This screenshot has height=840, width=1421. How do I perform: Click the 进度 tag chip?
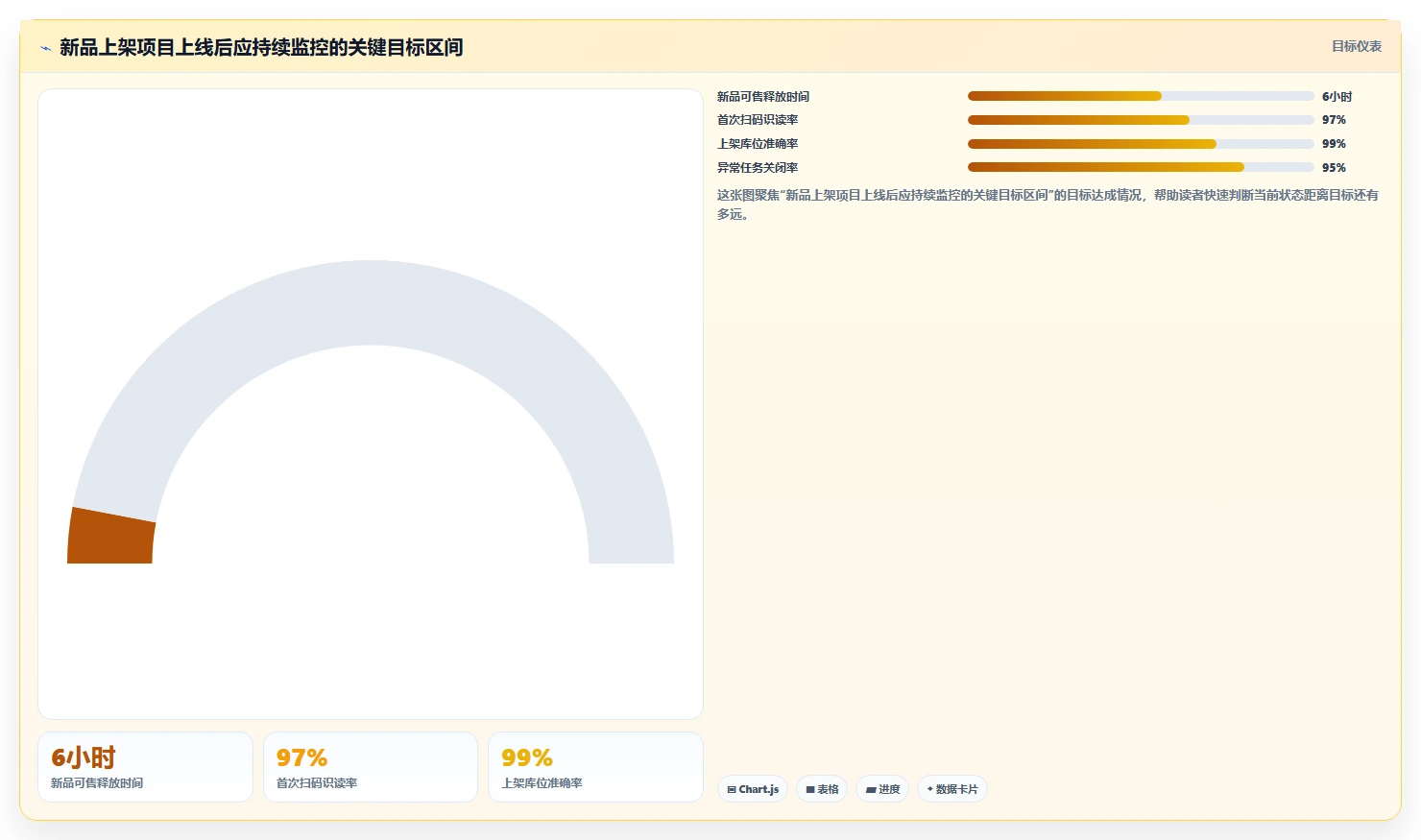[x=882, y=789]
